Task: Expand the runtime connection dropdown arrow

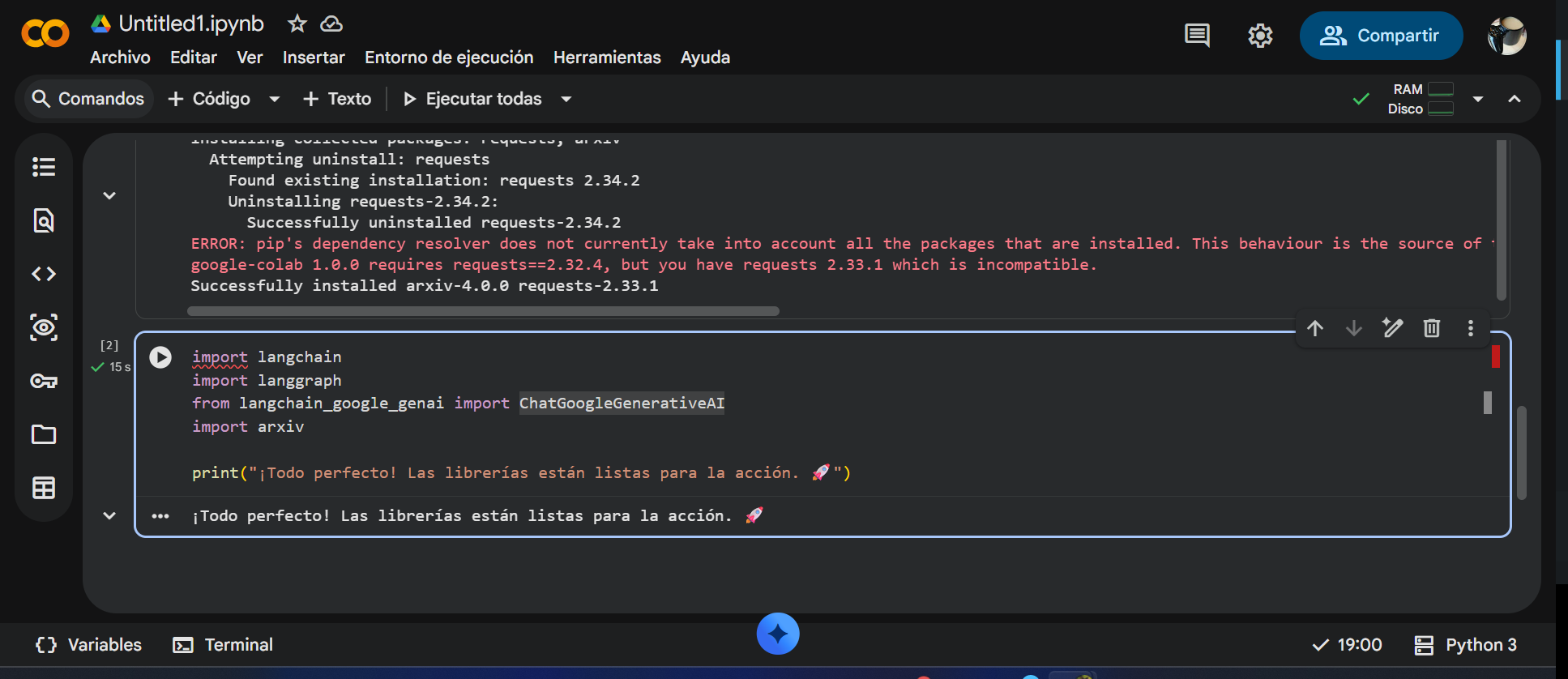Action: tap(1478, 99)
